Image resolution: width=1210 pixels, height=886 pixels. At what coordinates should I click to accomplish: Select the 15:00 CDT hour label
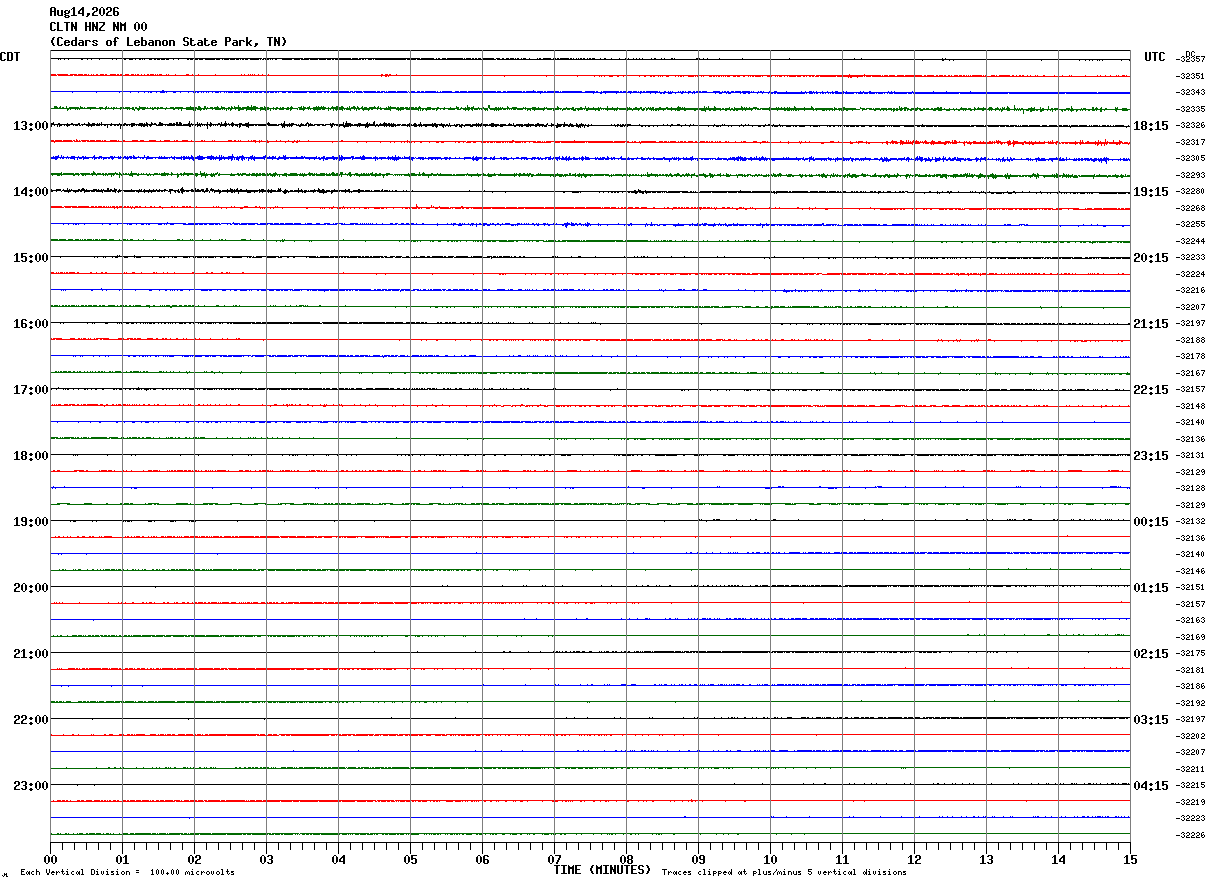click(30, 258)
